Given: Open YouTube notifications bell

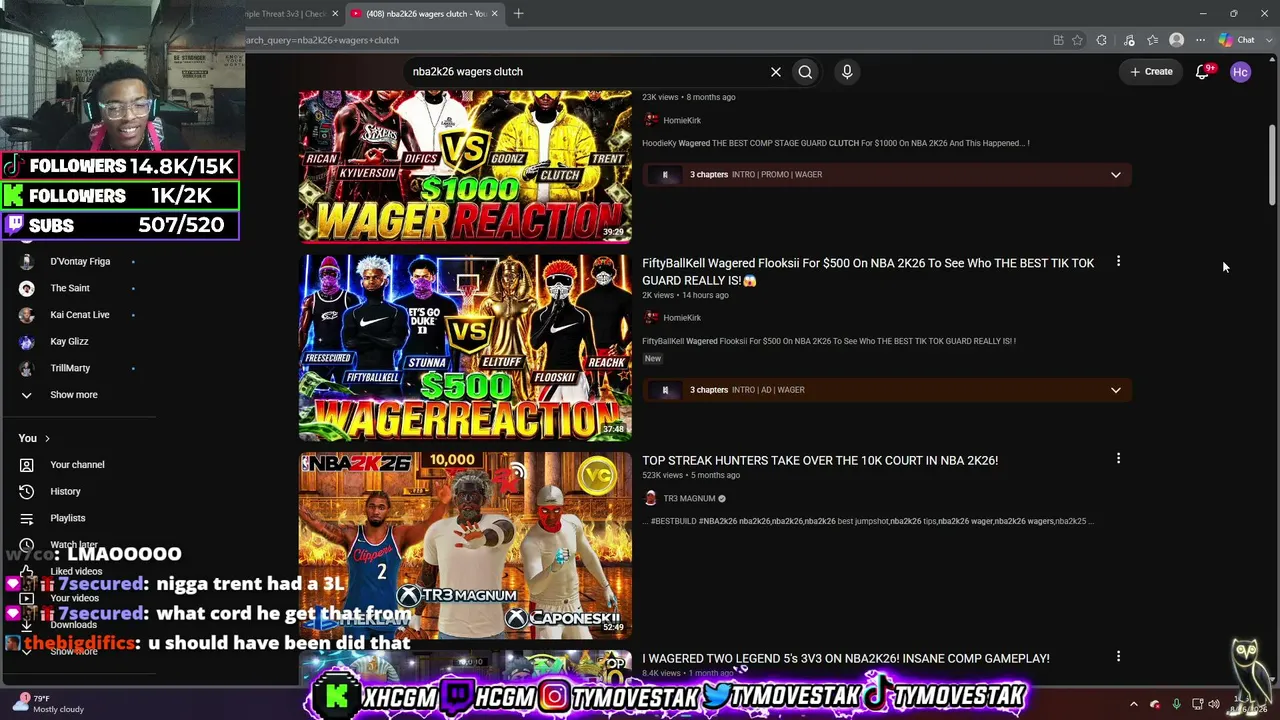Looking at the screenshot, I should [1203, 72].
